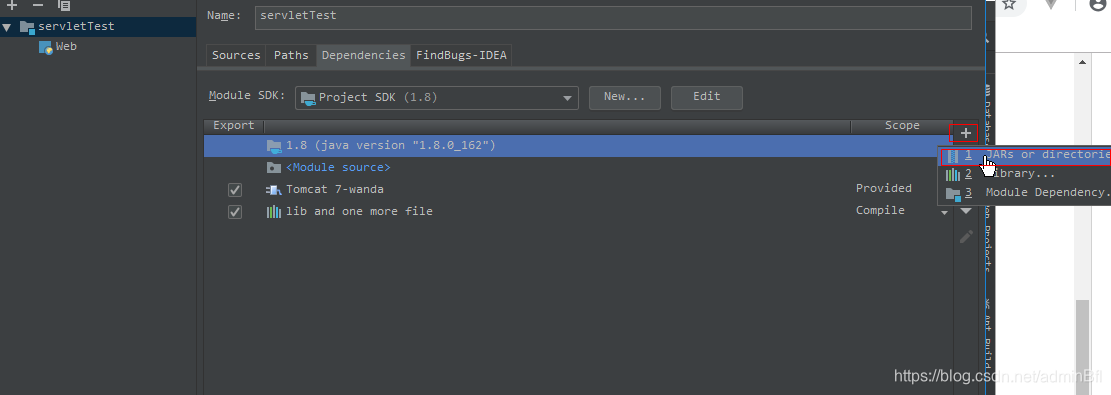Click the Scope column header

point(902,126)
